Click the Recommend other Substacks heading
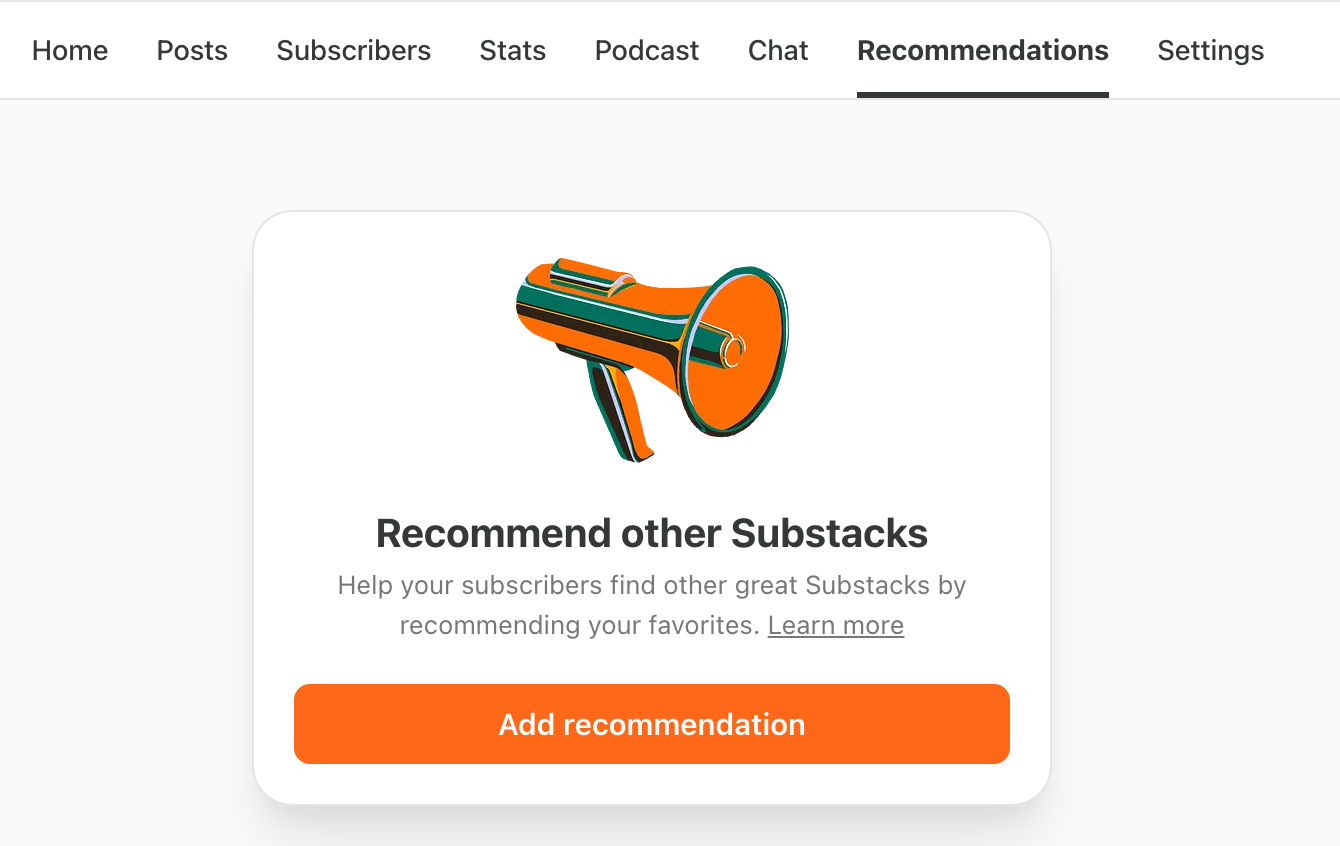Viewport: 1340px width, 846px height. (652, 533)
